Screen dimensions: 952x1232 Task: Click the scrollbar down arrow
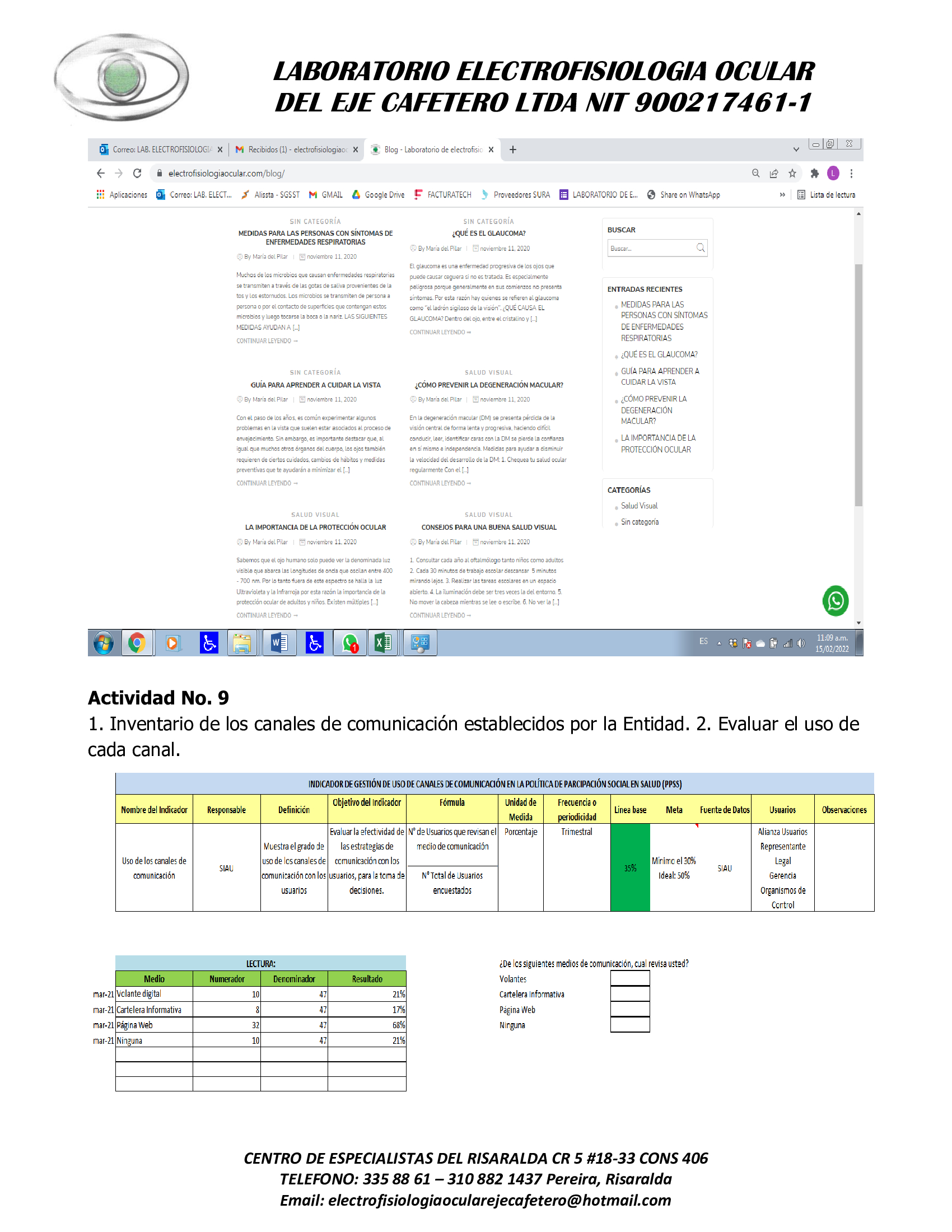(x=858, y=623)
